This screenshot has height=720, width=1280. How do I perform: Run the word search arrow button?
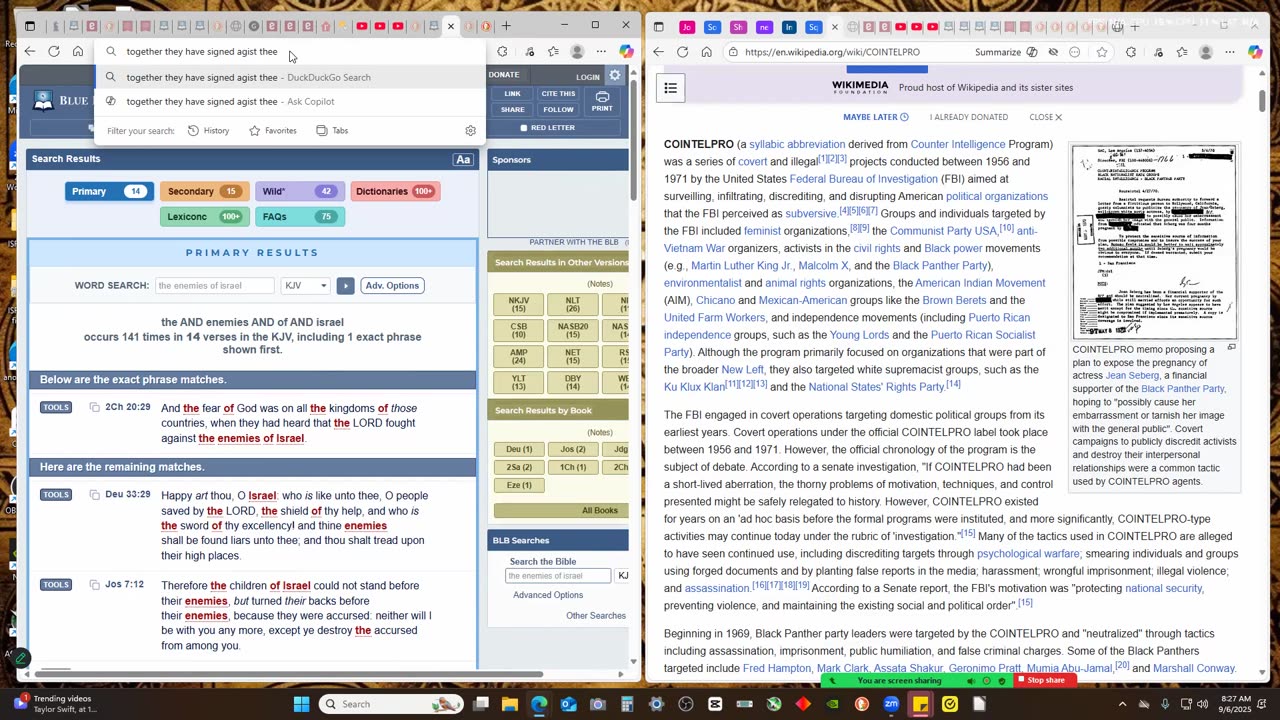[345, 286]
